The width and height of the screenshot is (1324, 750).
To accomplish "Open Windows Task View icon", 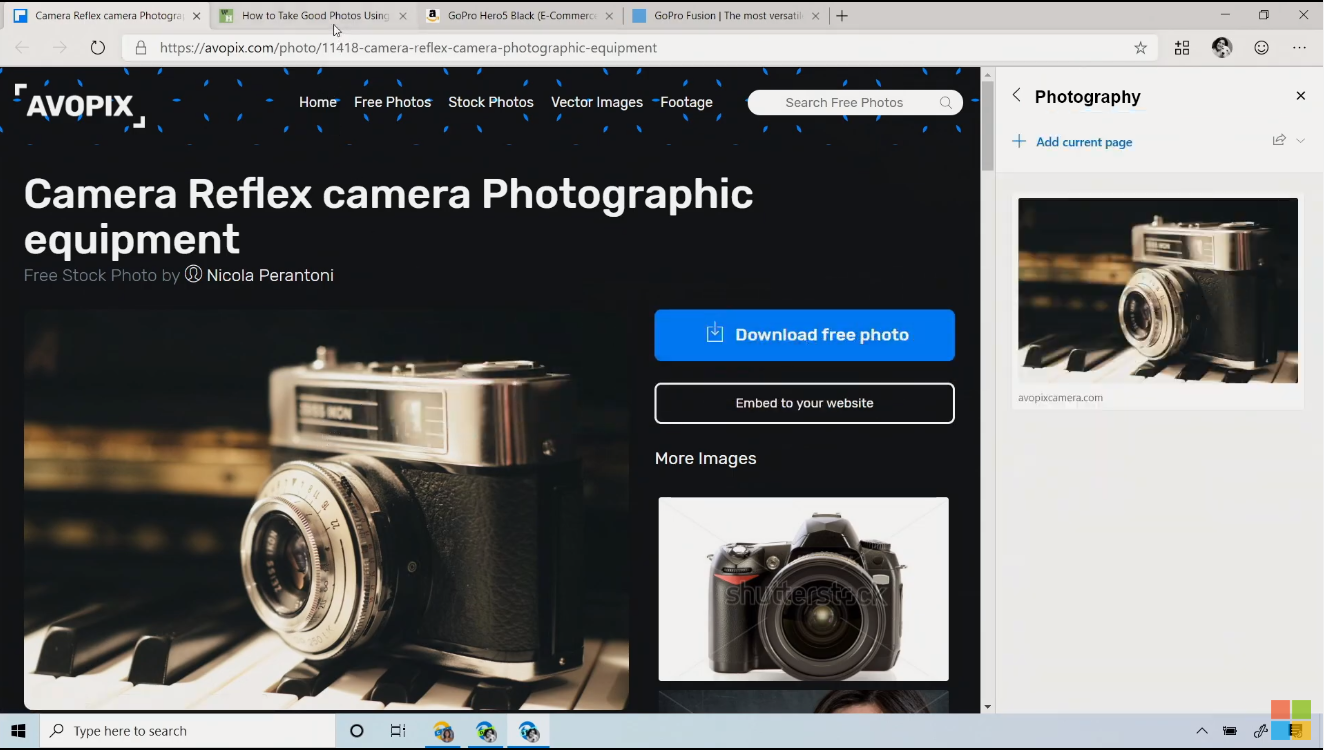I will [x=398, y=731].
